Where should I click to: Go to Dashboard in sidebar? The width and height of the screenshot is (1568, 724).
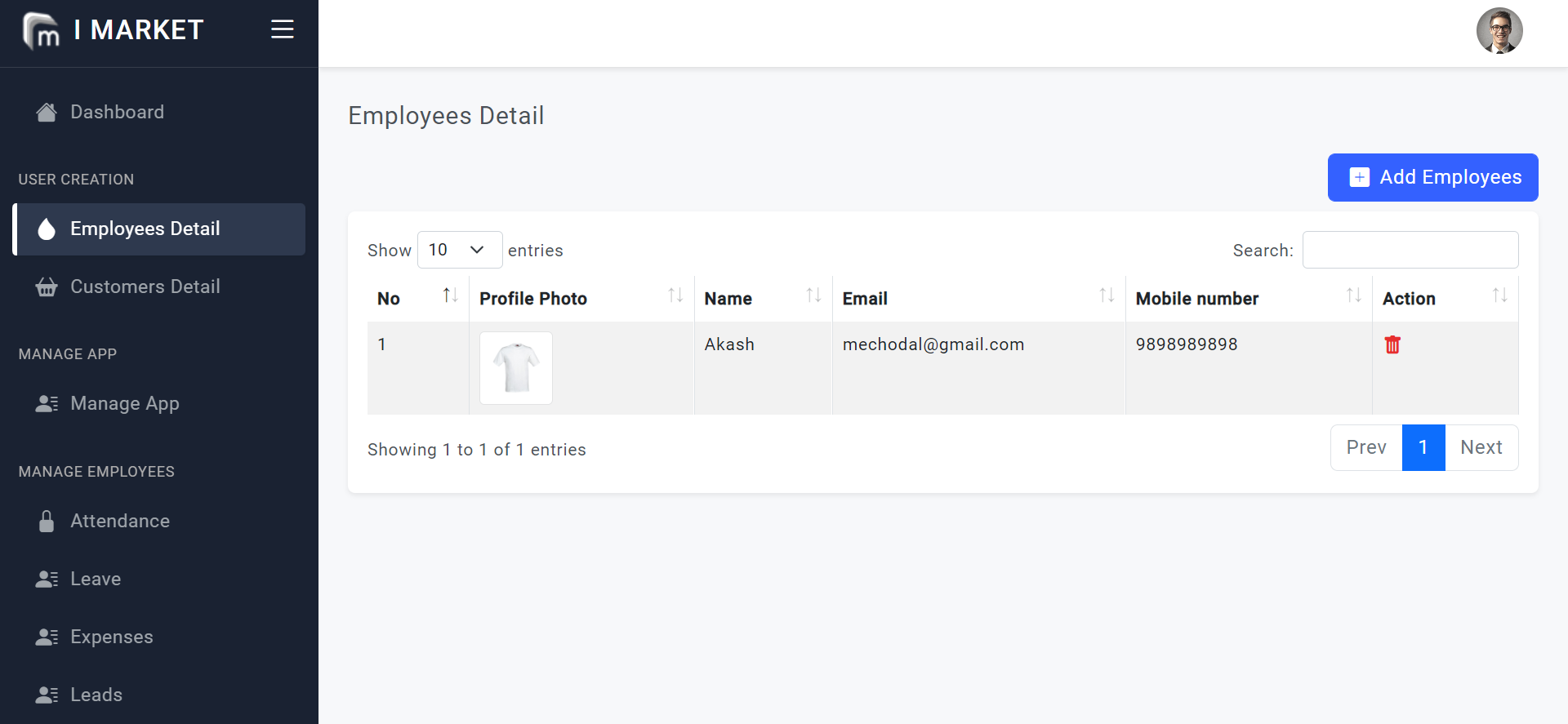(117, 112)
